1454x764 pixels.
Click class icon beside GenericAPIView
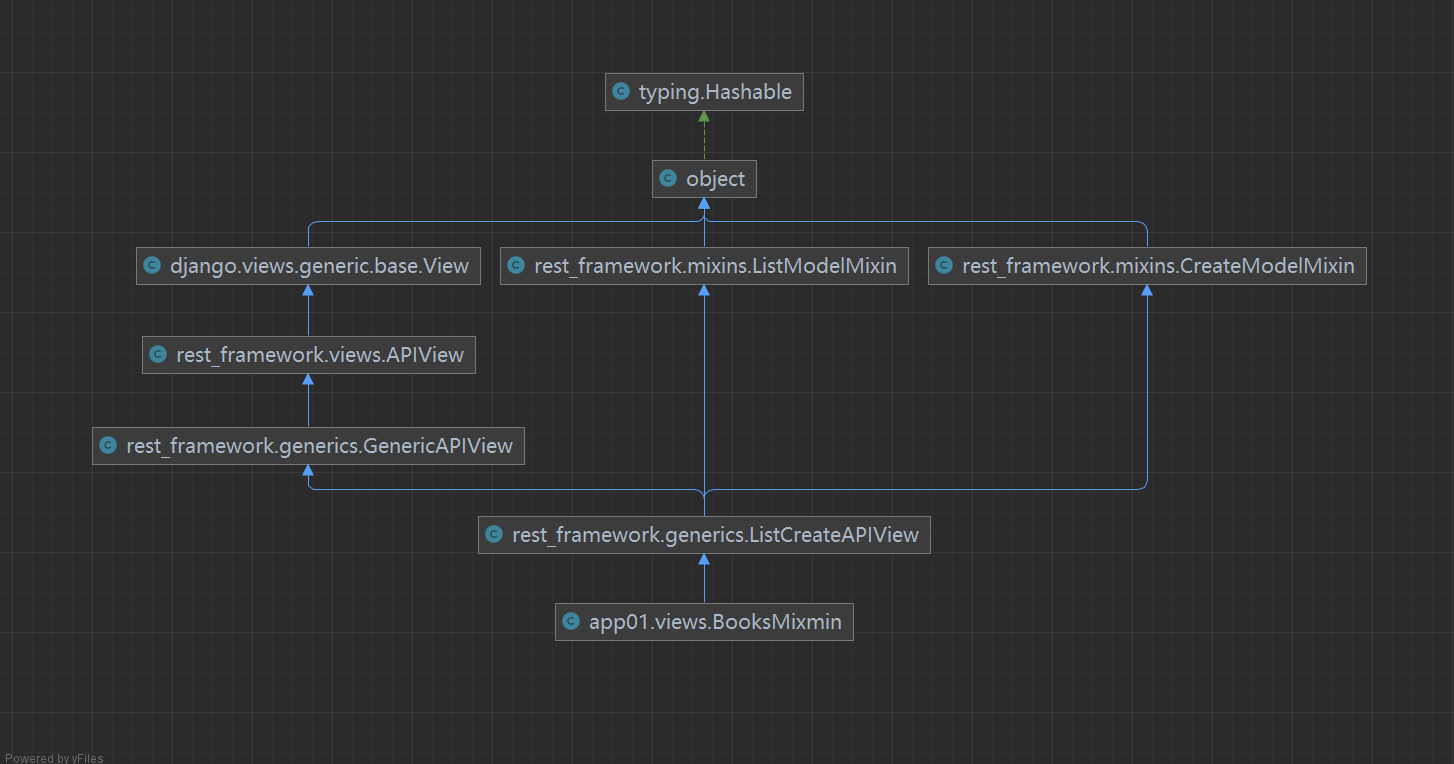108,446
